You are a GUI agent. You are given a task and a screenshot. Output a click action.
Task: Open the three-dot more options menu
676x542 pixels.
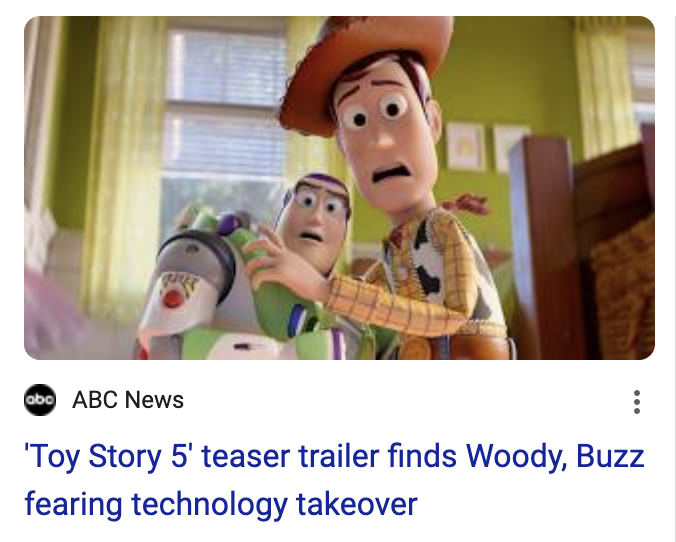(x=637, y=402)
